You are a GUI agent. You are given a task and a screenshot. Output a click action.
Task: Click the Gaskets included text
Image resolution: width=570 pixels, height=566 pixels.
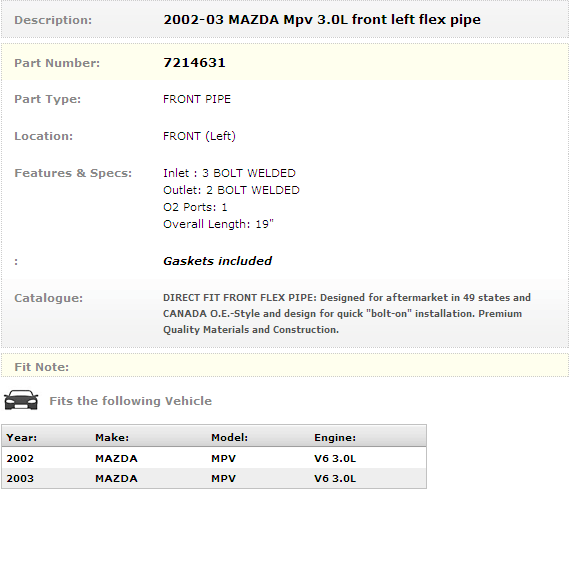[x=217, y=261]
